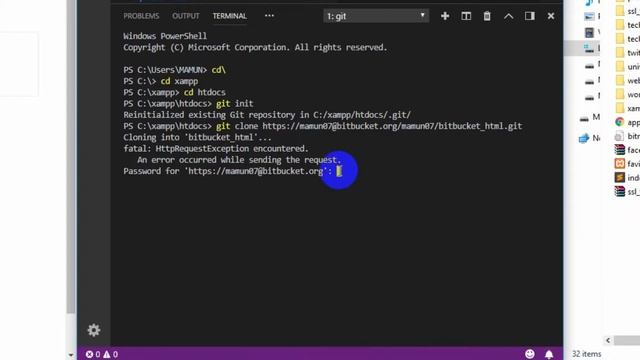
Task: Kill terminal with trash icon
Action: [x=487, y=16]
